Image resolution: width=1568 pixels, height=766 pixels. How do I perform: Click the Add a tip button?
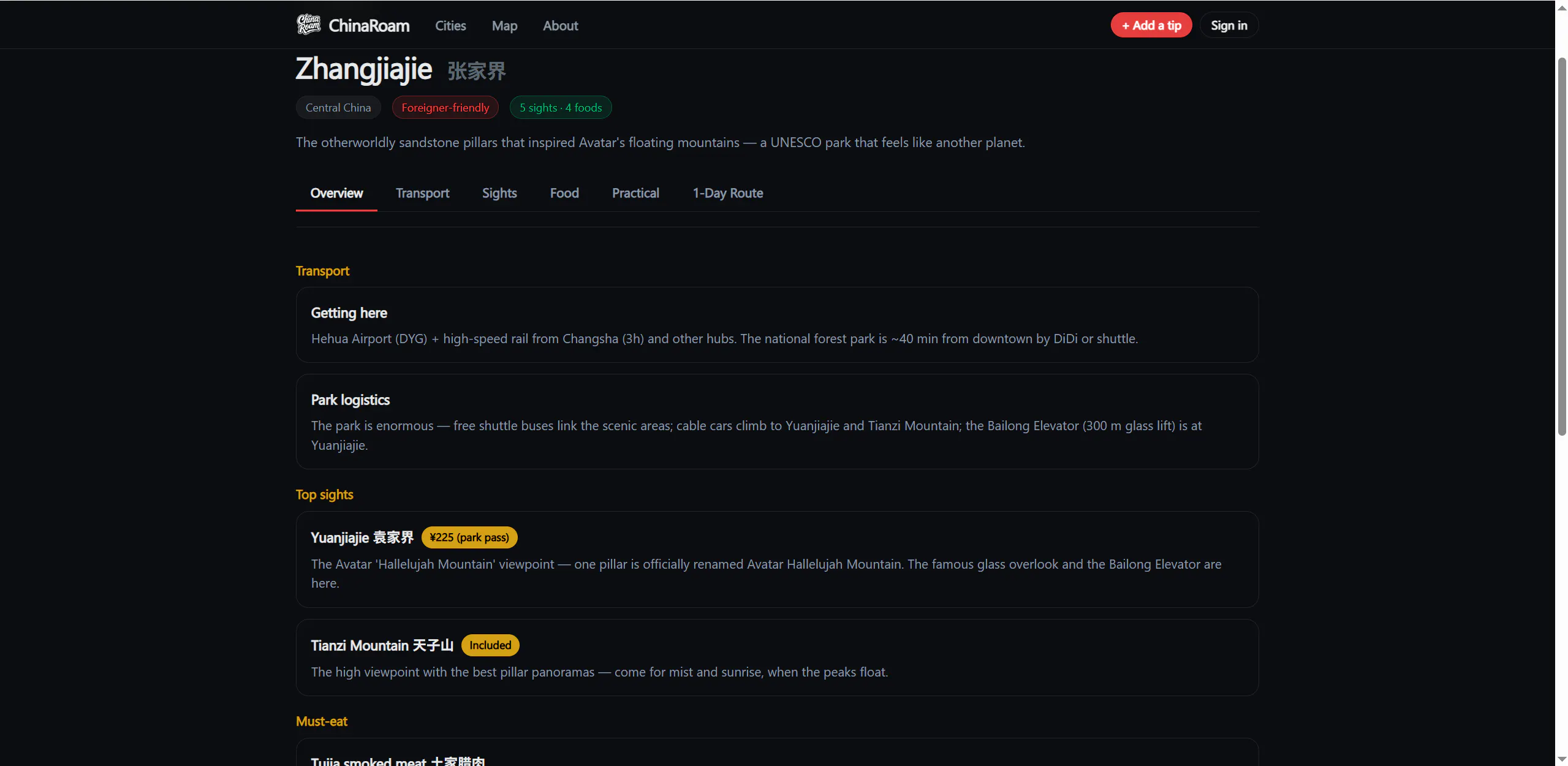1151,25
